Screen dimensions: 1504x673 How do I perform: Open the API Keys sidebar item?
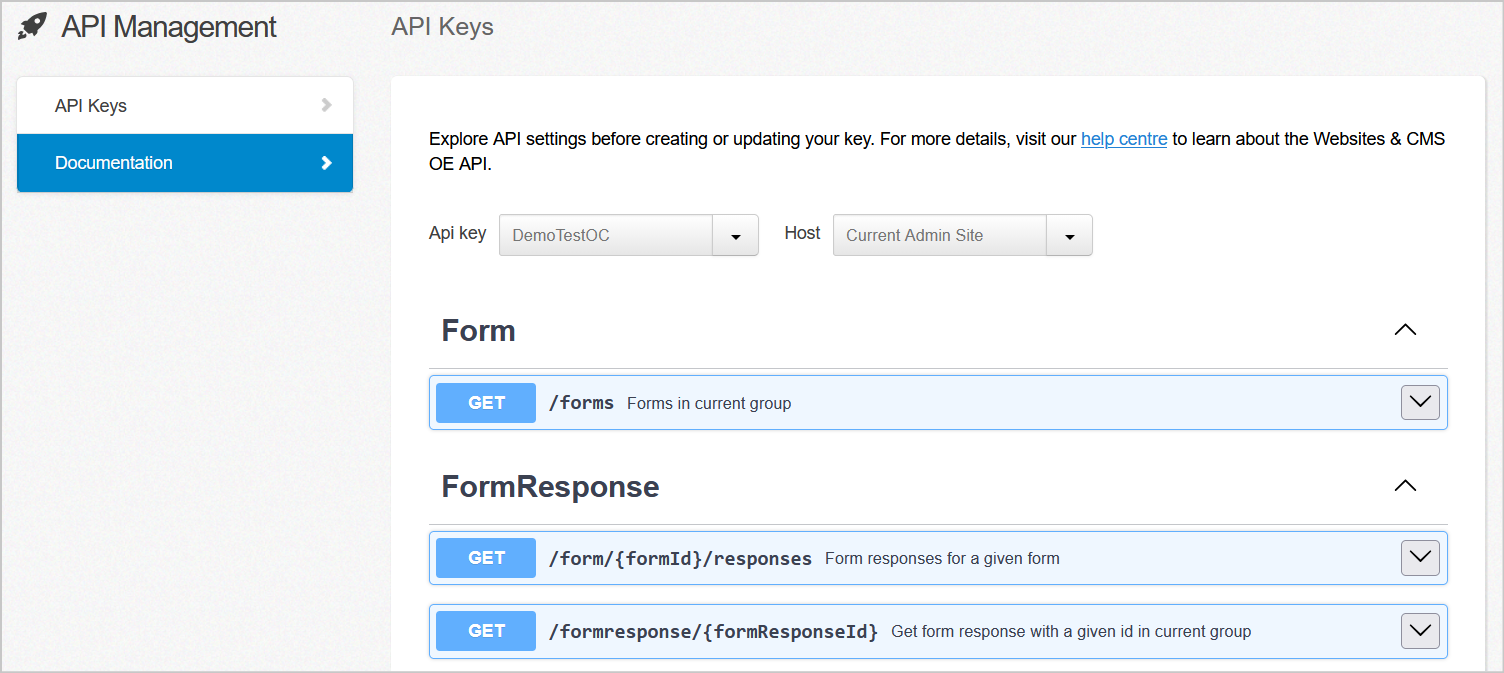[x=185, y=105]
